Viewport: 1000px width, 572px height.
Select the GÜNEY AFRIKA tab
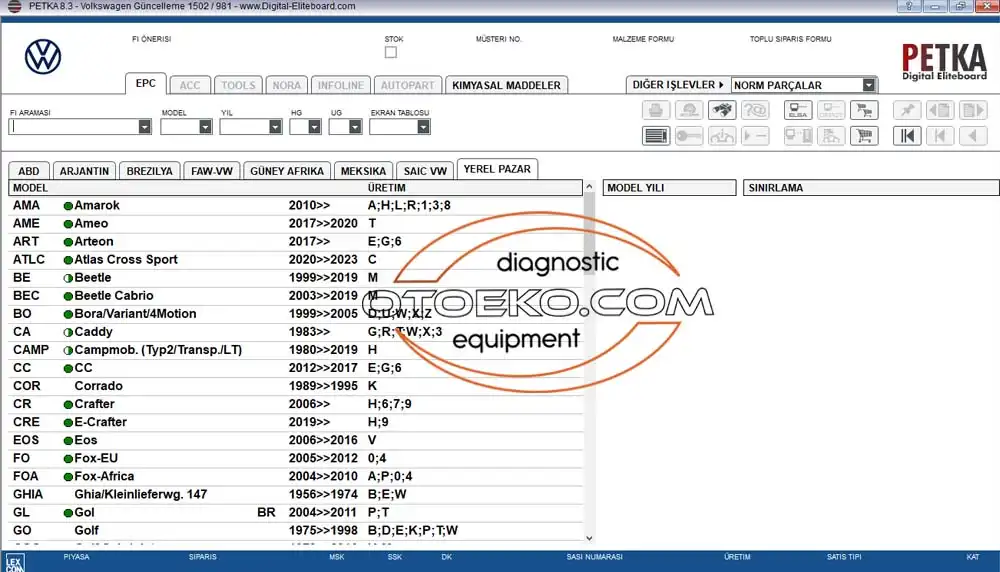point(286,171)
